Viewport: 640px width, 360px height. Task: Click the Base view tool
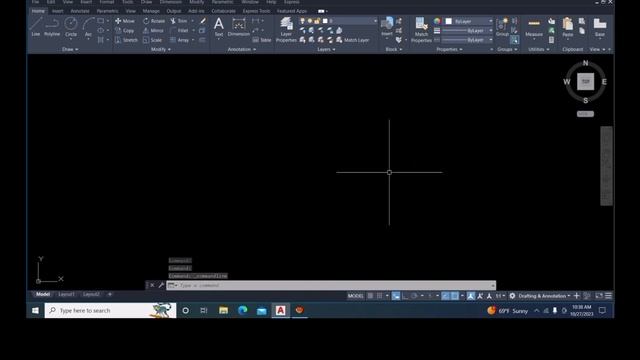point(600,27)
